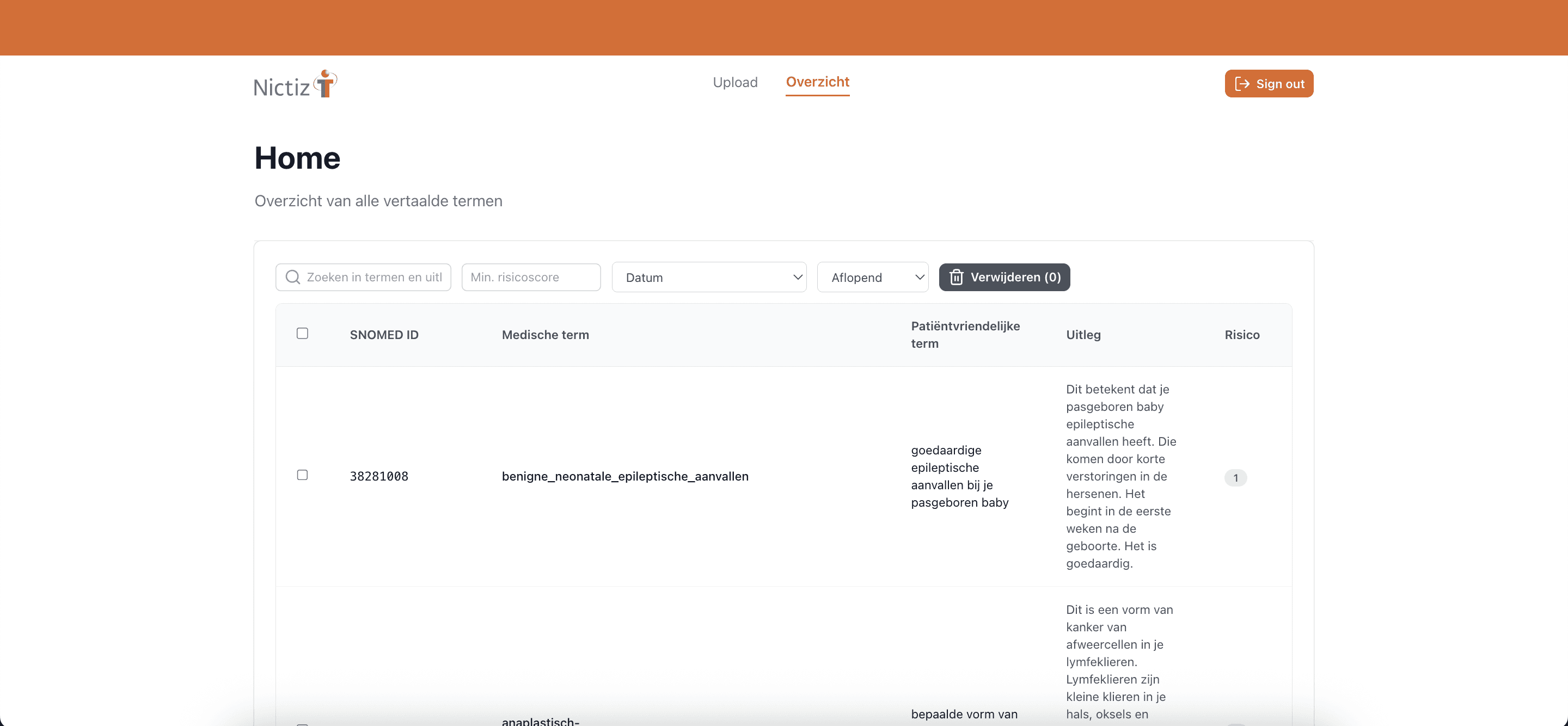Click the risk score badge showing 1

[1236, 478]
